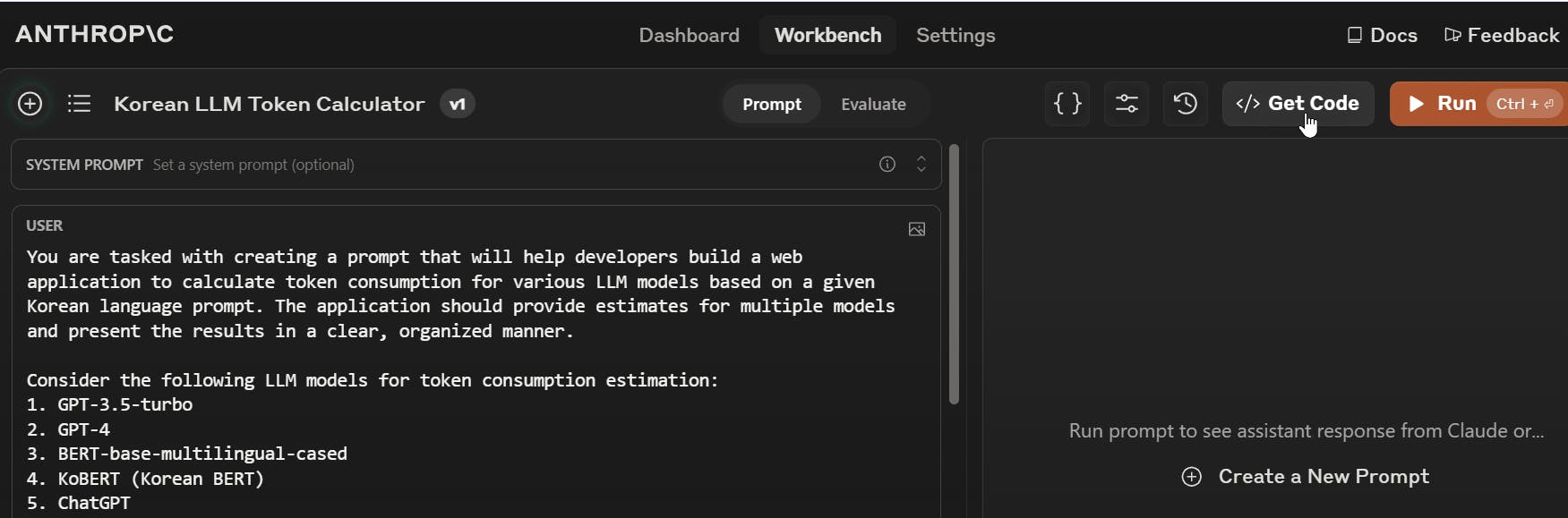Click the Anthropic logo

point(94,34)
